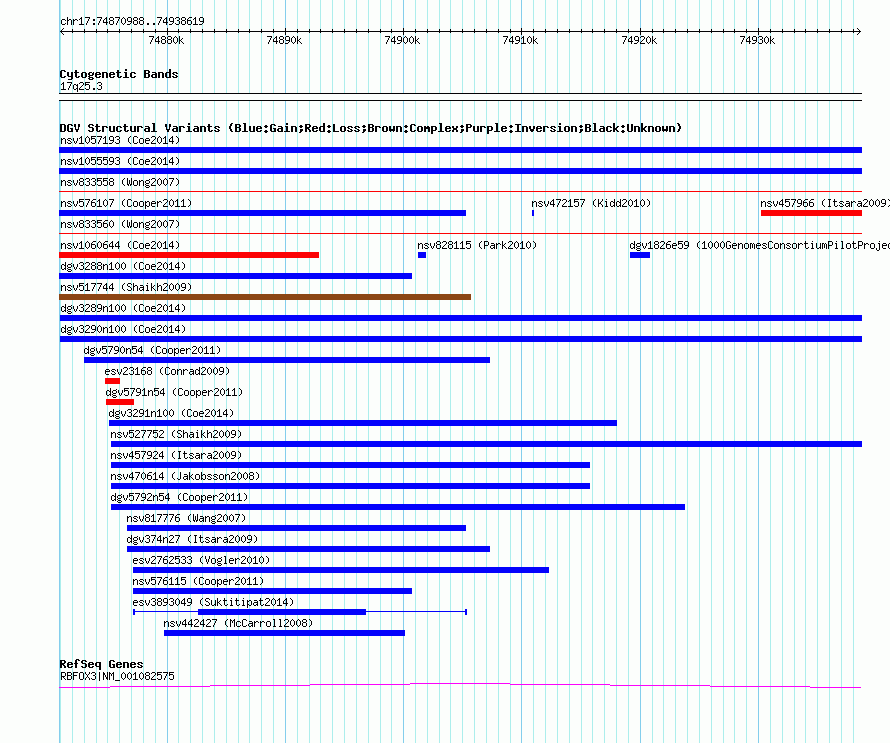Click the 17q25.3 band label
Image resolution: width=890 pixels, height=743 pixels.
click(81, 86)
